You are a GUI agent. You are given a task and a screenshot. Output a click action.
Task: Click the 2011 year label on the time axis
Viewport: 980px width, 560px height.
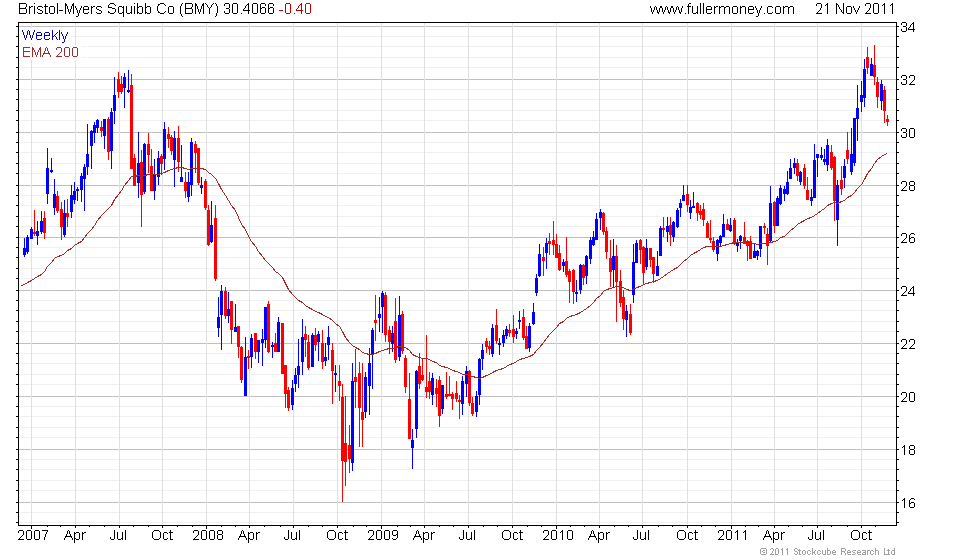[733, 536]
